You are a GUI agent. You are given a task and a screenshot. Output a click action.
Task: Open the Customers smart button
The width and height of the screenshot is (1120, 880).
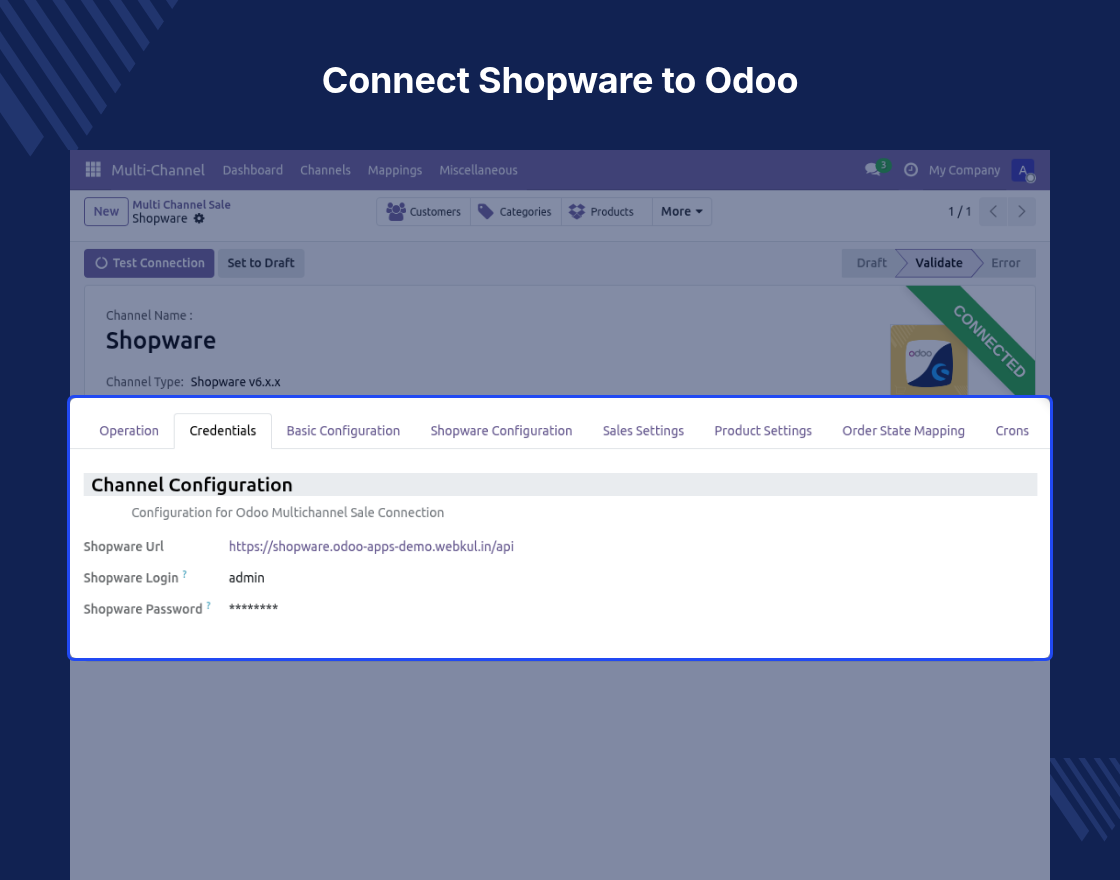click(424, 211)
